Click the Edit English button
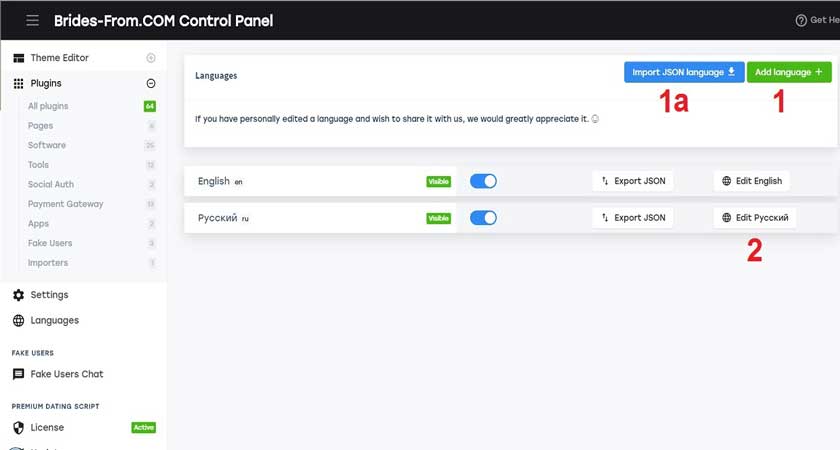Image resolution: width=840 pixels, height=450 pixels. coord(752,181)
